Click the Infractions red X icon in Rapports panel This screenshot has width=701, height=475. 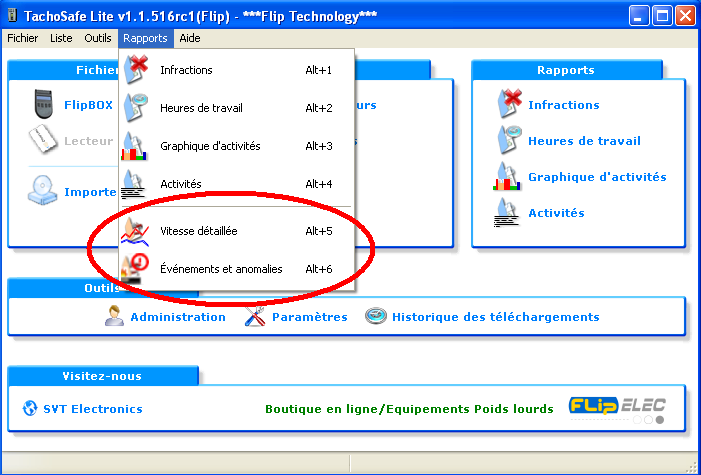510,105
